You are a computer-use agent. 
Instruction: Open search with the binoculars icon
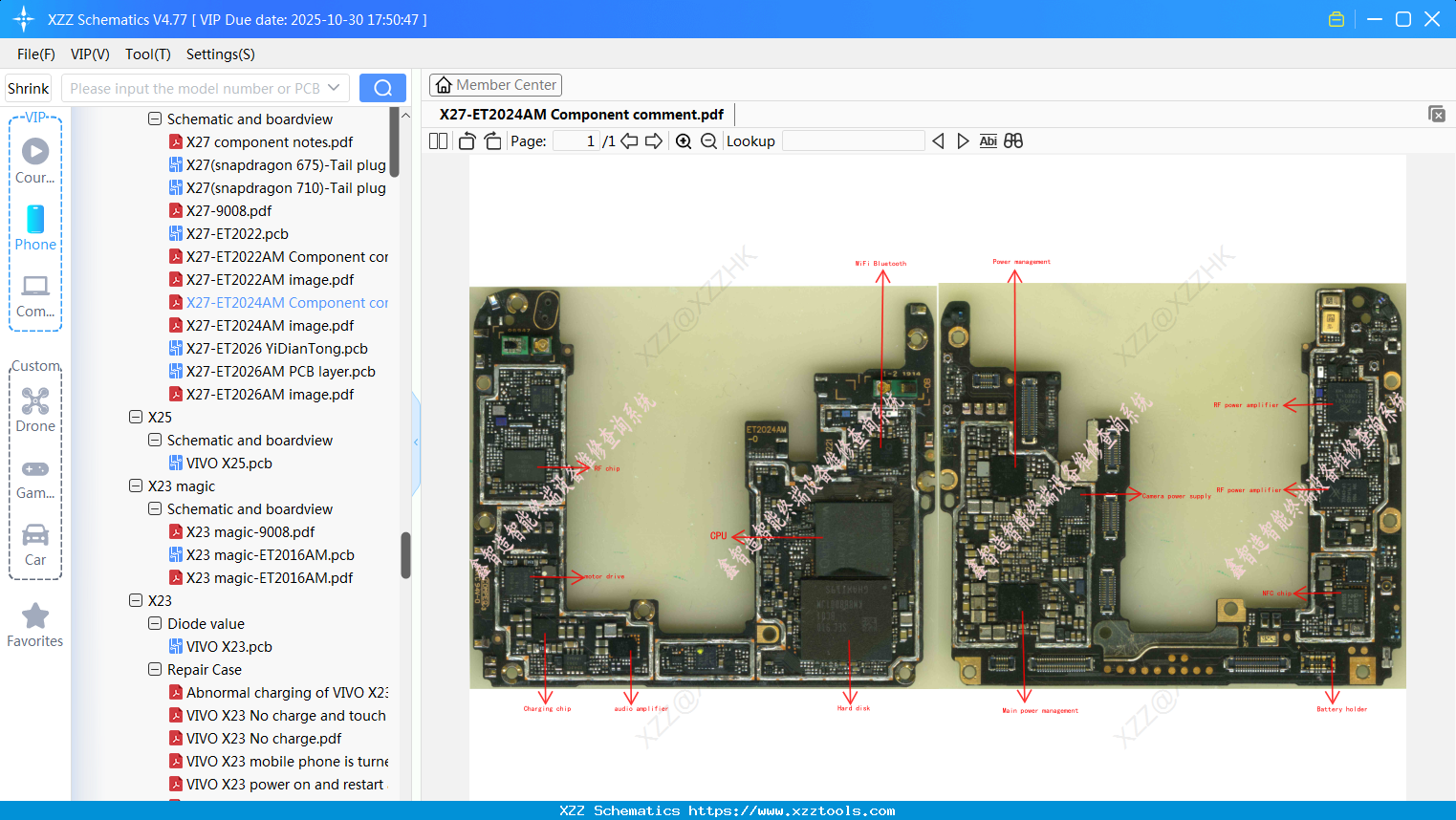click(1014, 140)
